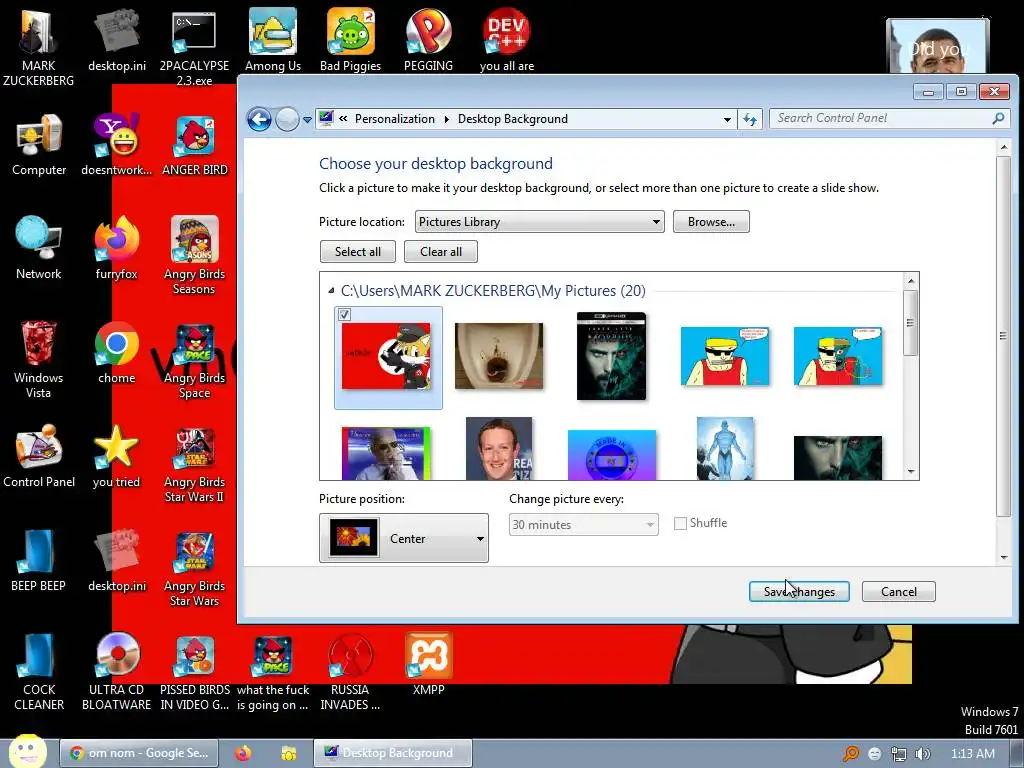Click the Start button smiley orb
The width and height of the screenshot is (1024, 768).
[x=27, y=751]
